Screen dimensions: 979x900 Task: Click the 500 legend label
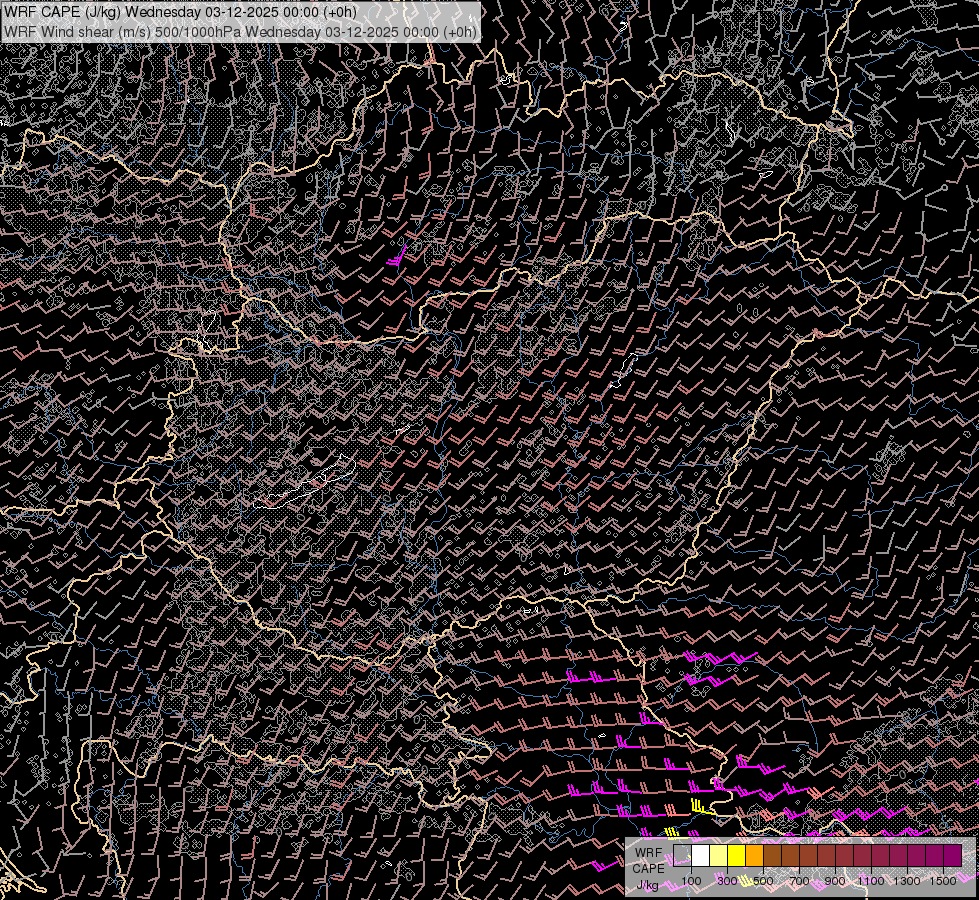[x=763, y=881]
